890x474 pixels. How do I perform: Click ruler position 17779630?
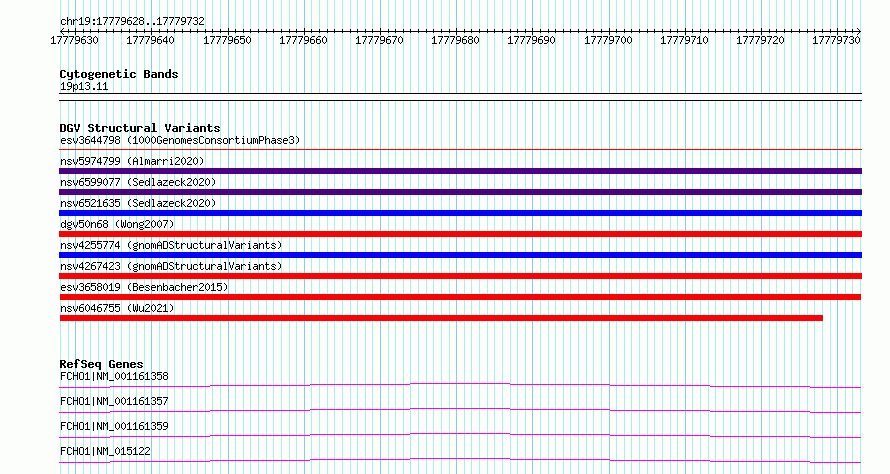tap(74, 40)
